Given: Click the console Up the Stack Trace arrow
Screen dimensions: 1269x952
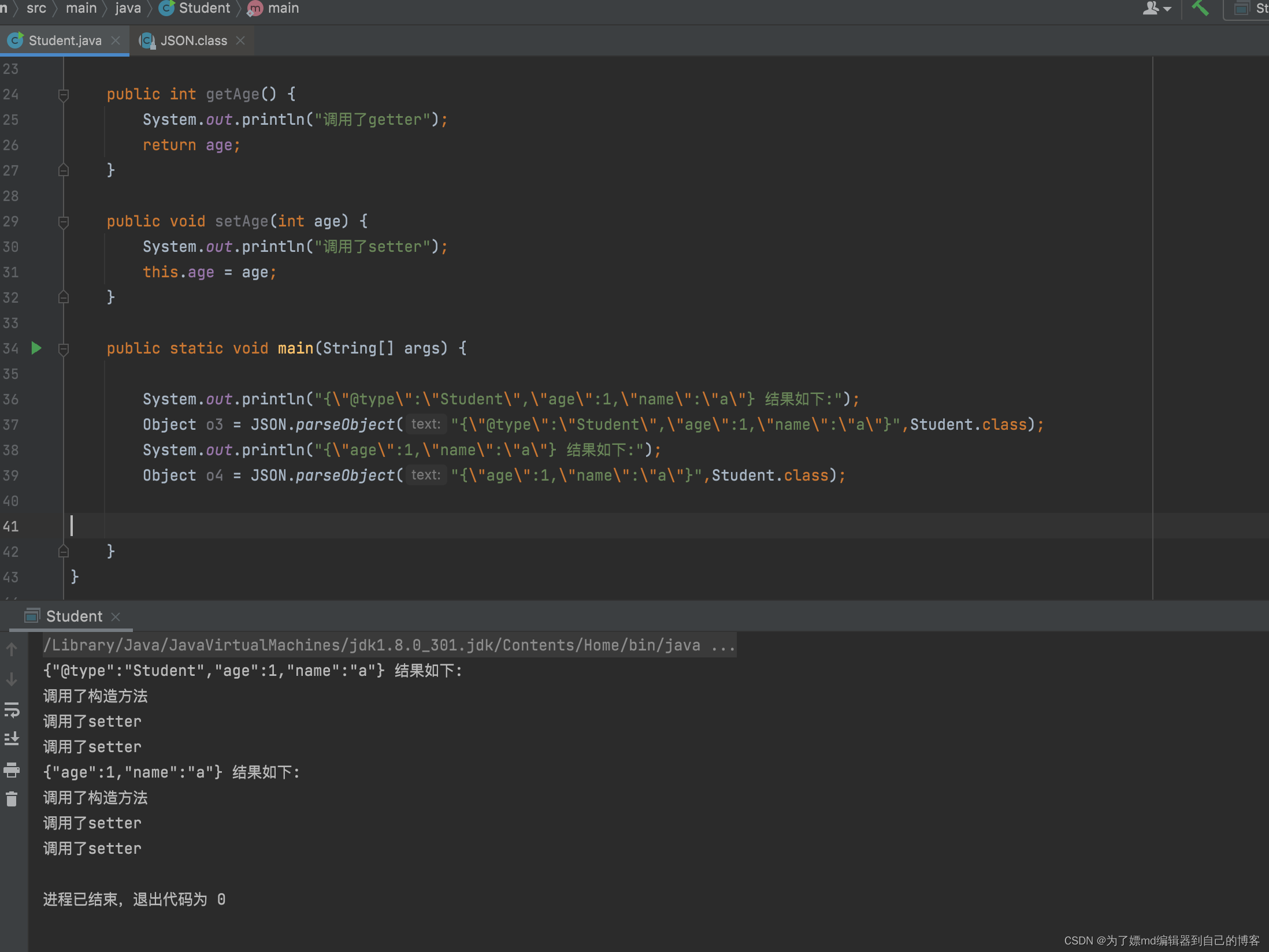Looking at the screenshot, I should coord(12,650).
